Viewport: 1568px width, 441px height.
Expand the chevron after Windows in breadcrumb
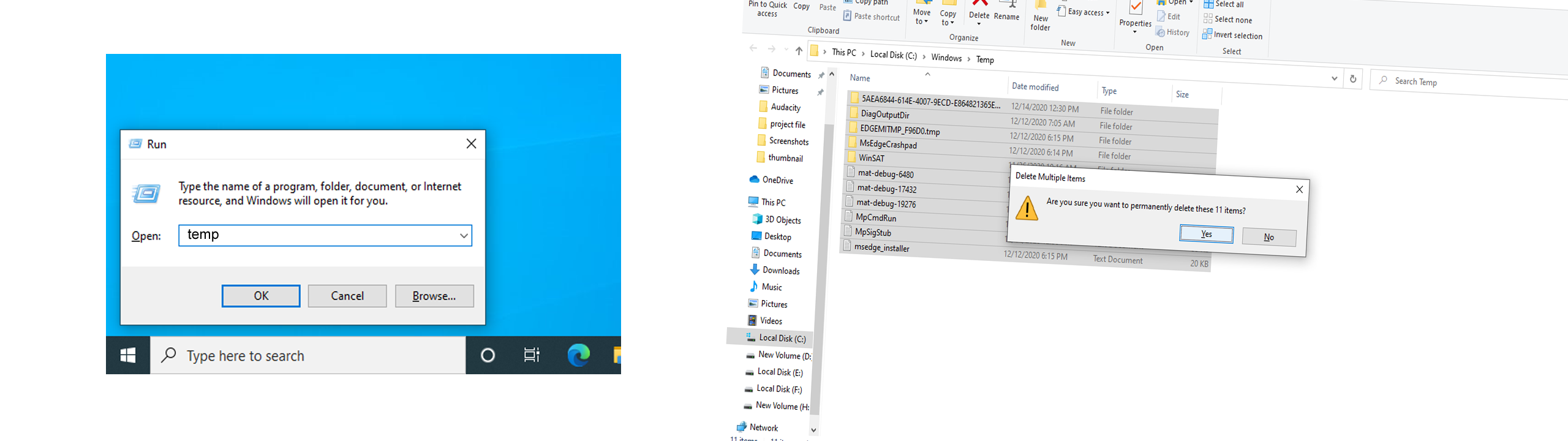click(x=968, y=59)
